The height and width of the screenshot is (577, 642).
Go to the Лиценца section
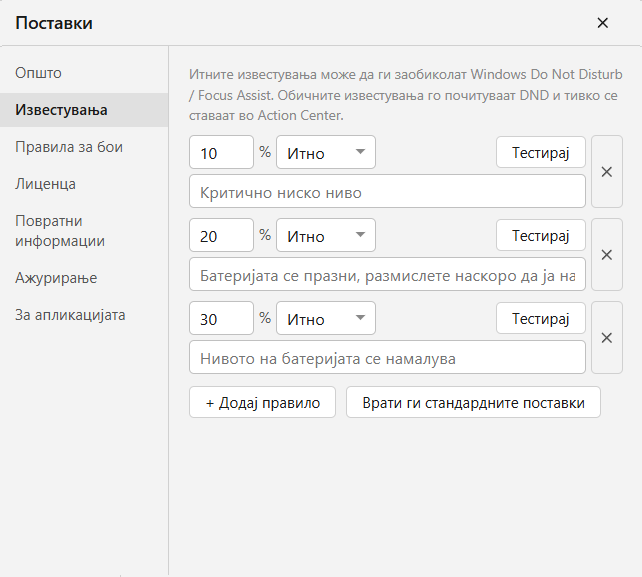tap(84, 184)
